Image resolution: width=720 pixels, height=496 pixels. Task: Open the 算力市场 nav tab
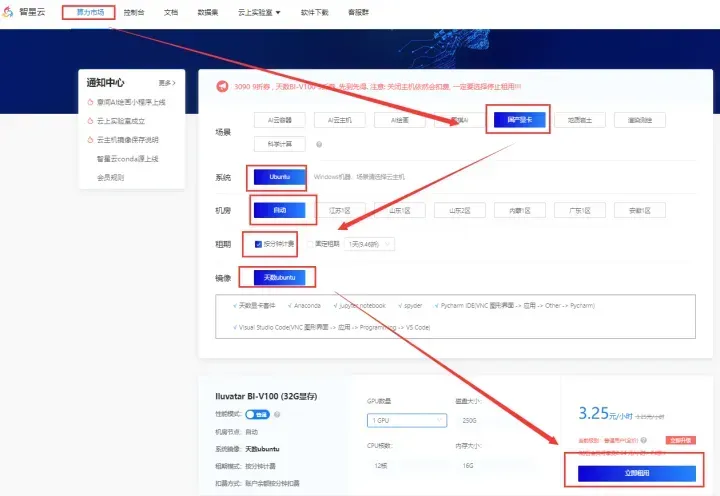point(90,12)
